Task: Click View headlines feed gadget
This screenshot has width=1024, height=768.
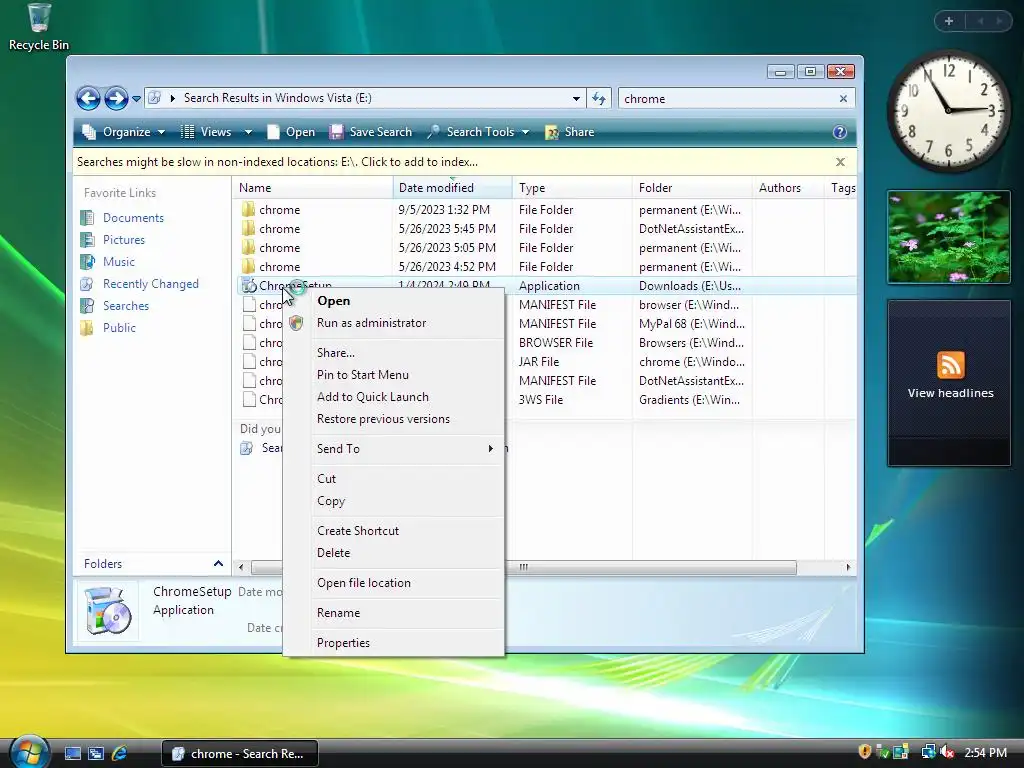Action: [950, 383]
